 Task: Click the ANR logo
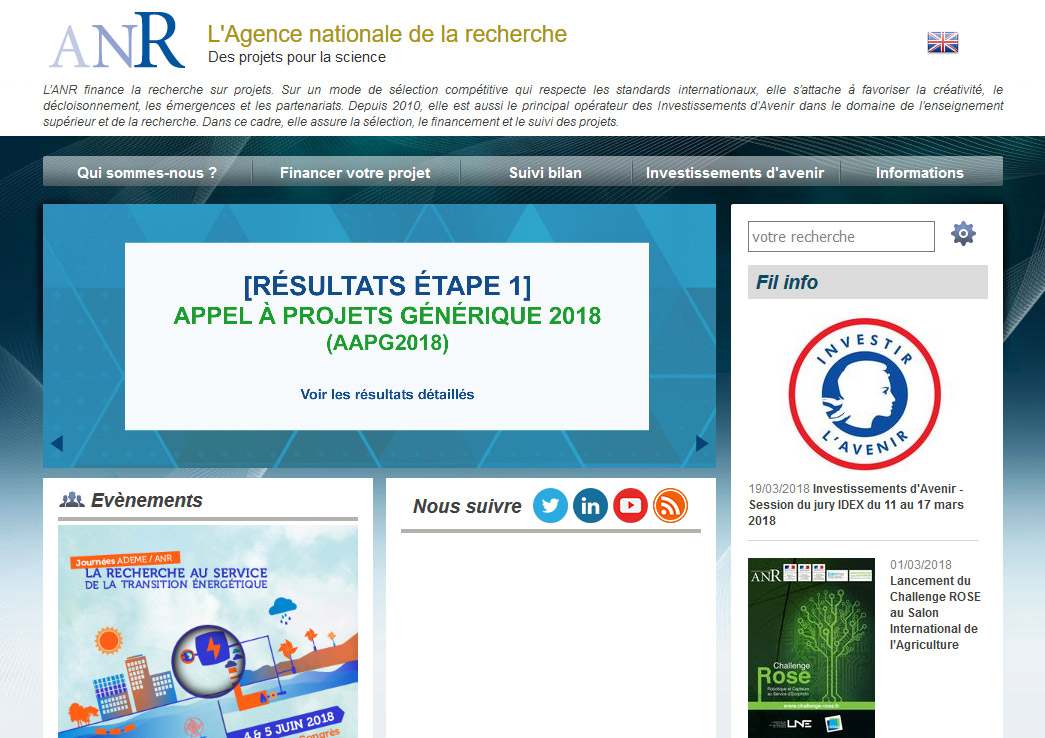pos(117,40)
